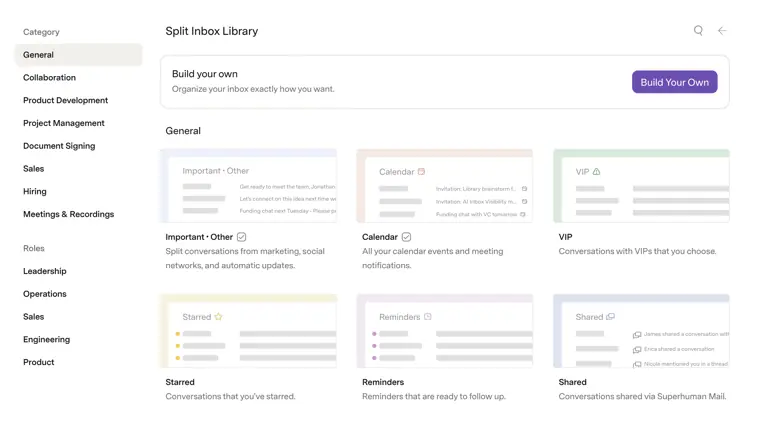Open the Shared preview thumbnail

point(641,331)
